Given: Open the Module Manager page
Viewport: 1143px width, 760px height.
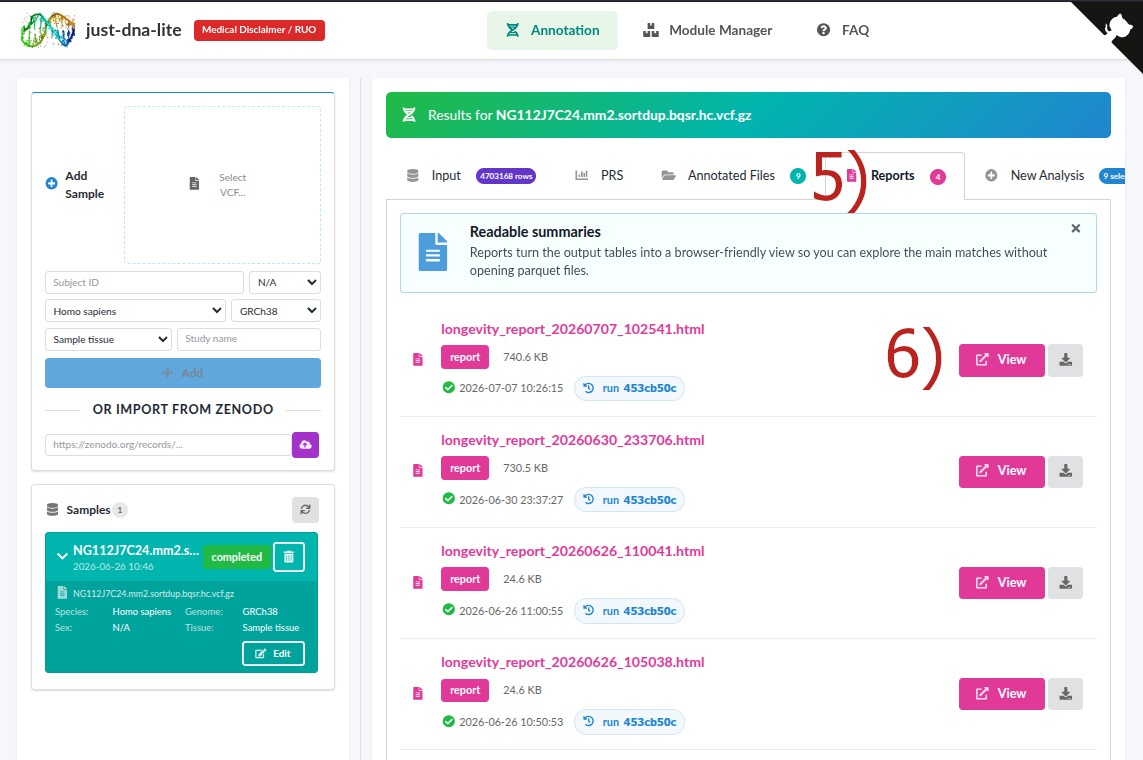Looking at the screenshot, I should [707, 30].
